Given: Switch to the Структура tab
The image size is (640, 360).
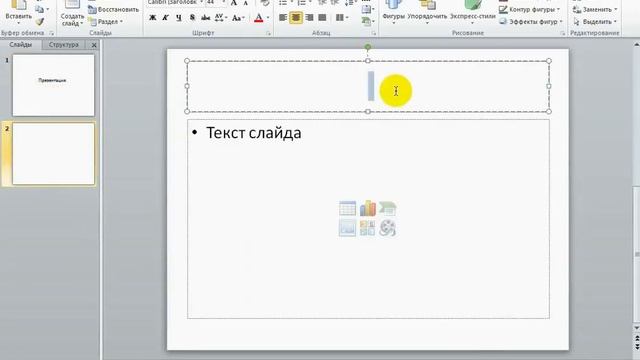Looking at the screenshot, I should tap(64, 45).
